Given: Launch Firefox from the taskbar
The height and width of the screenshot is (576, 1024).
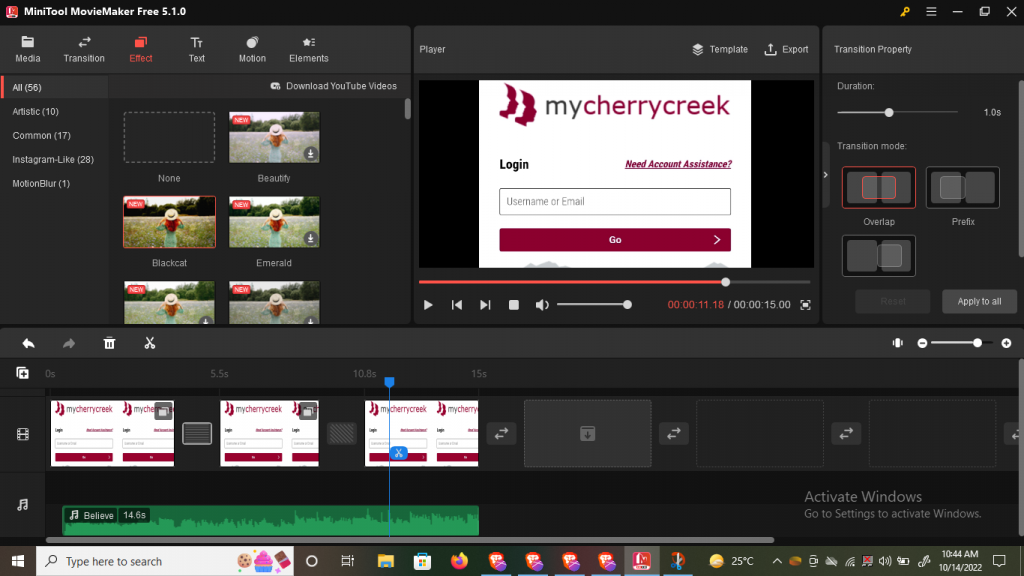Looking at the screenshot, I should pos(459,561).
